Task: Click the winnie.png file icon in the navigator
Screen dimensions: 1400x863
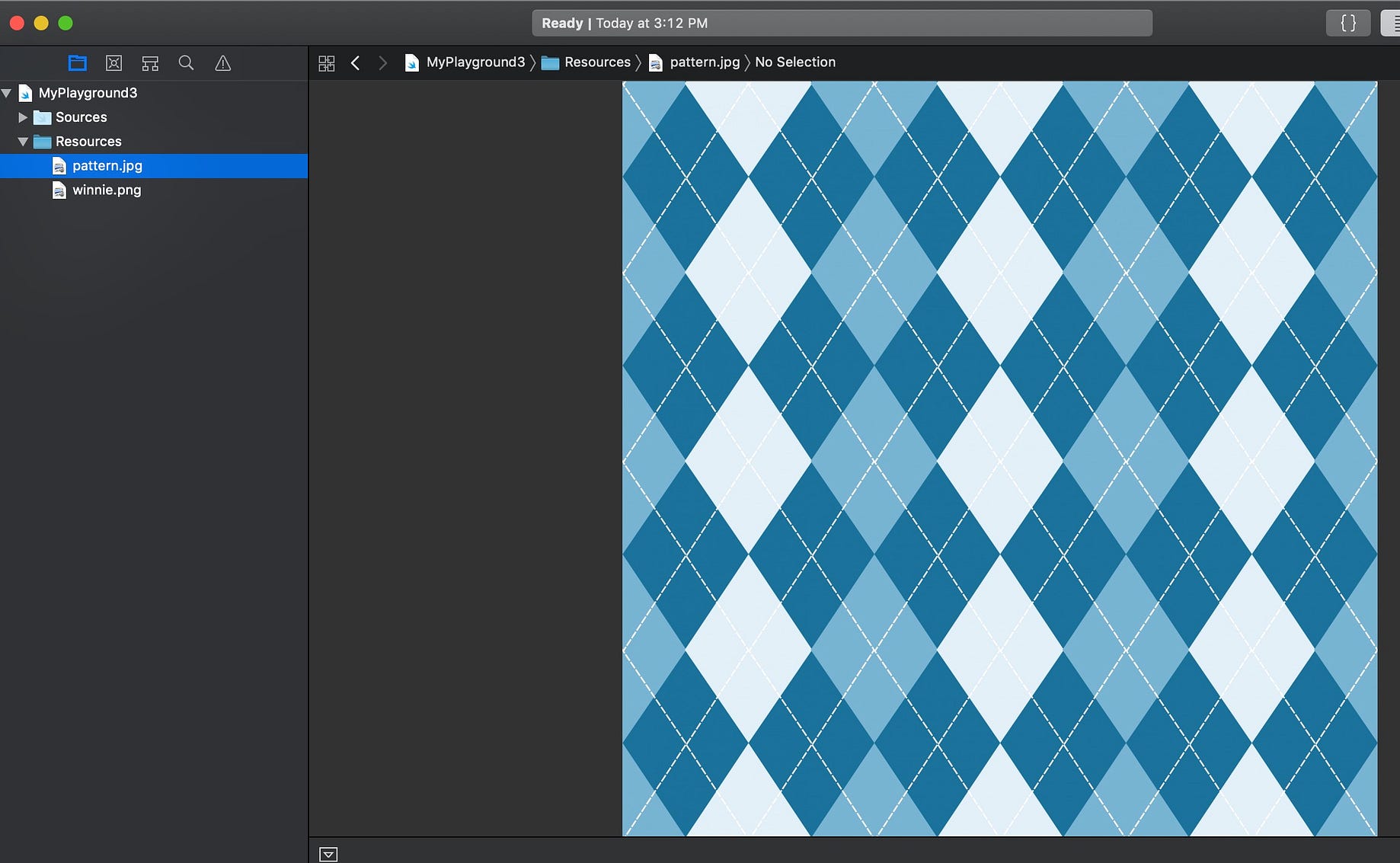Action: tap(59, 190)
